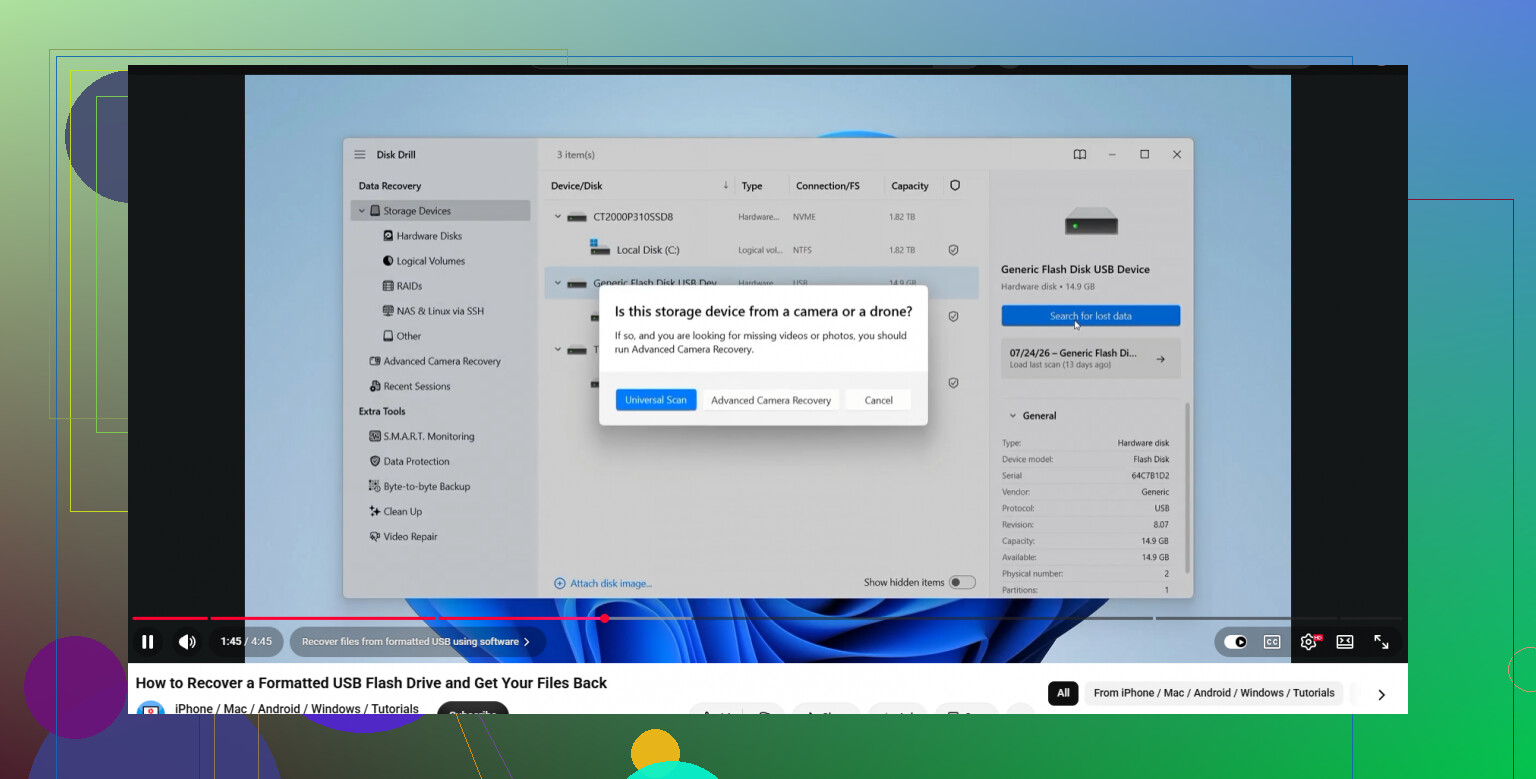Click the shield column header icon
Image resolution: width=1536 pixels, height=779 pixels.
coord(955,185)
